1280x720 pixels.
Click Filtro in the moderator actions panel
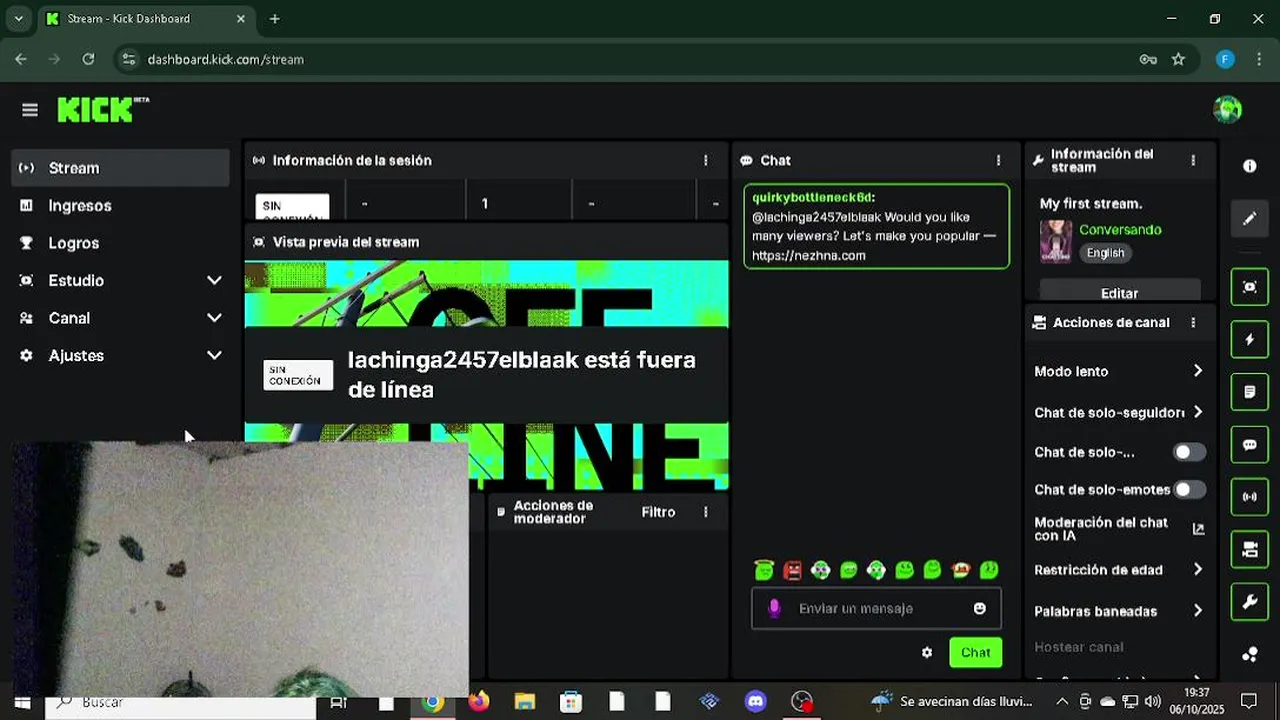(x=658, y=512)
